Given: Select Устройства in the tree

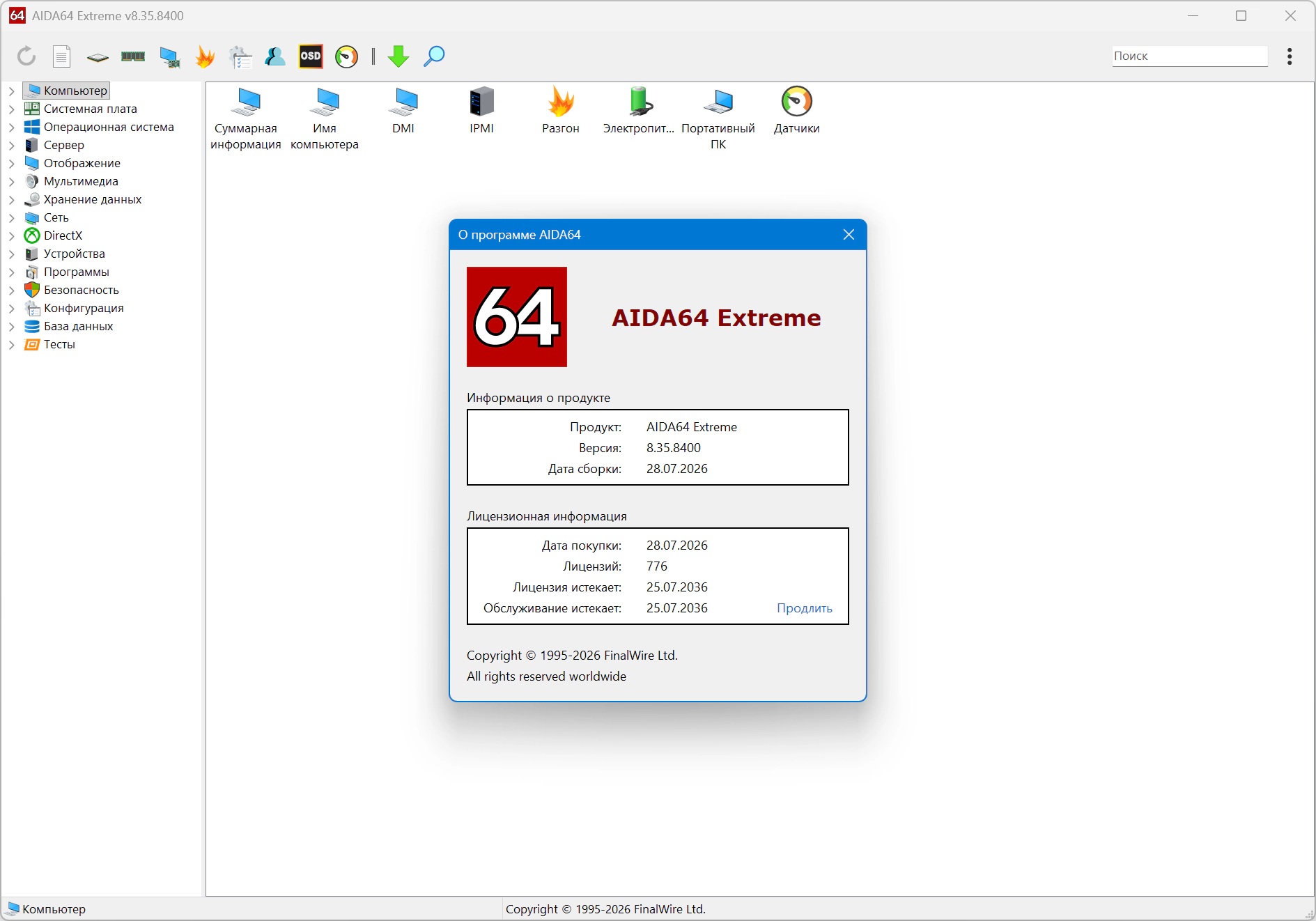Looking at the screenshot, I should (65, 254).
